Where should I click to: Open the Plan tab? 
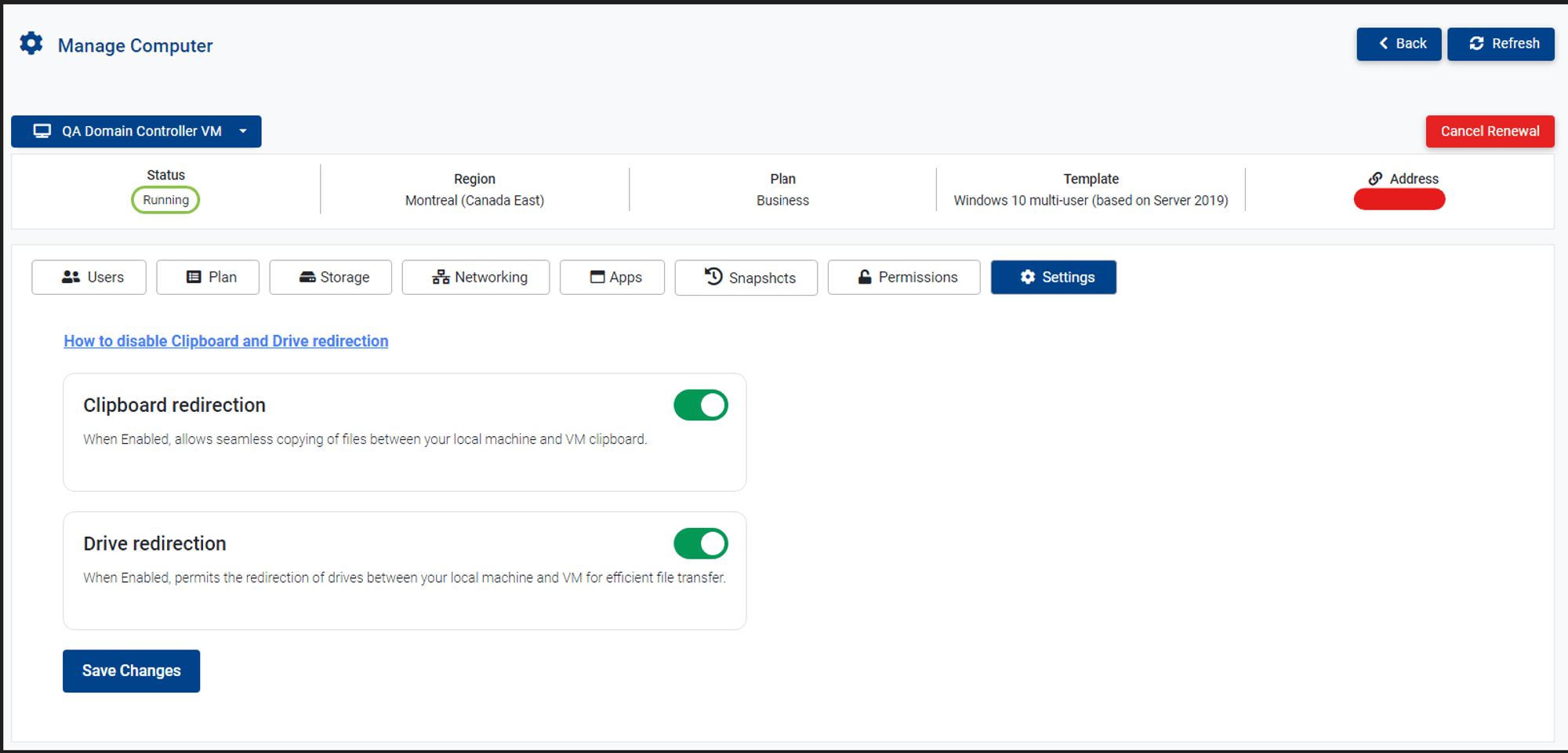207,277
